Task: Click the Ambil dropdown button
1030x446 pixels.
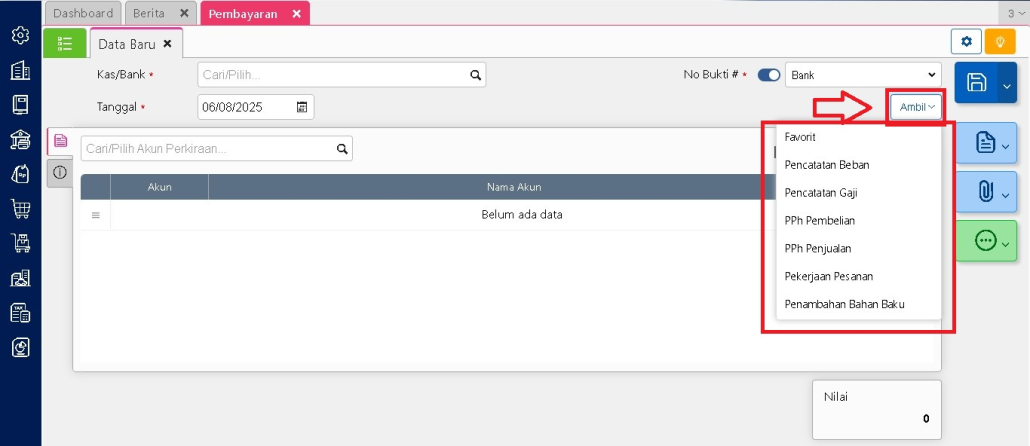Action: 917,107
